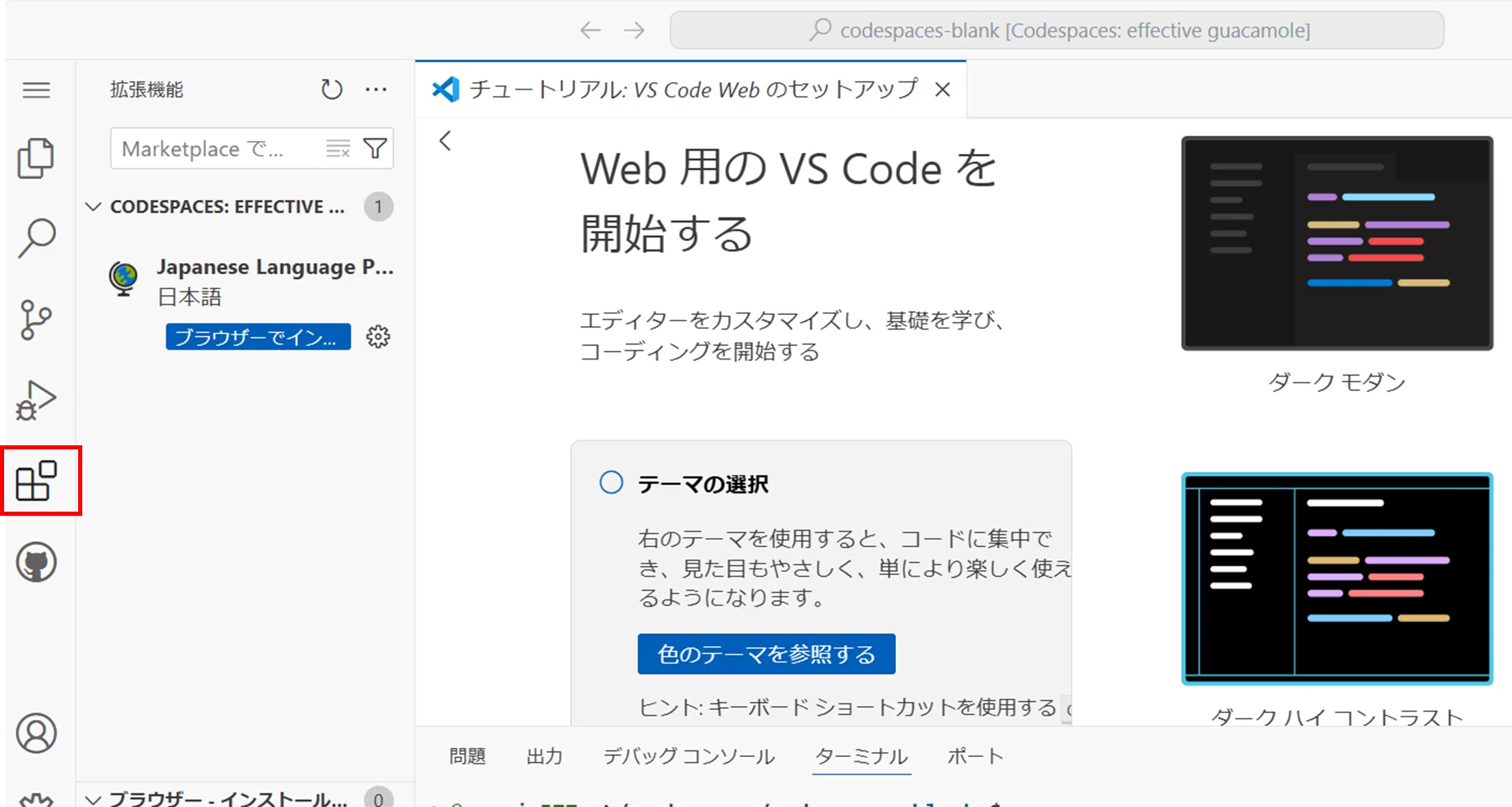Go forward with the navigation arrow

click(x=634, y=30)
